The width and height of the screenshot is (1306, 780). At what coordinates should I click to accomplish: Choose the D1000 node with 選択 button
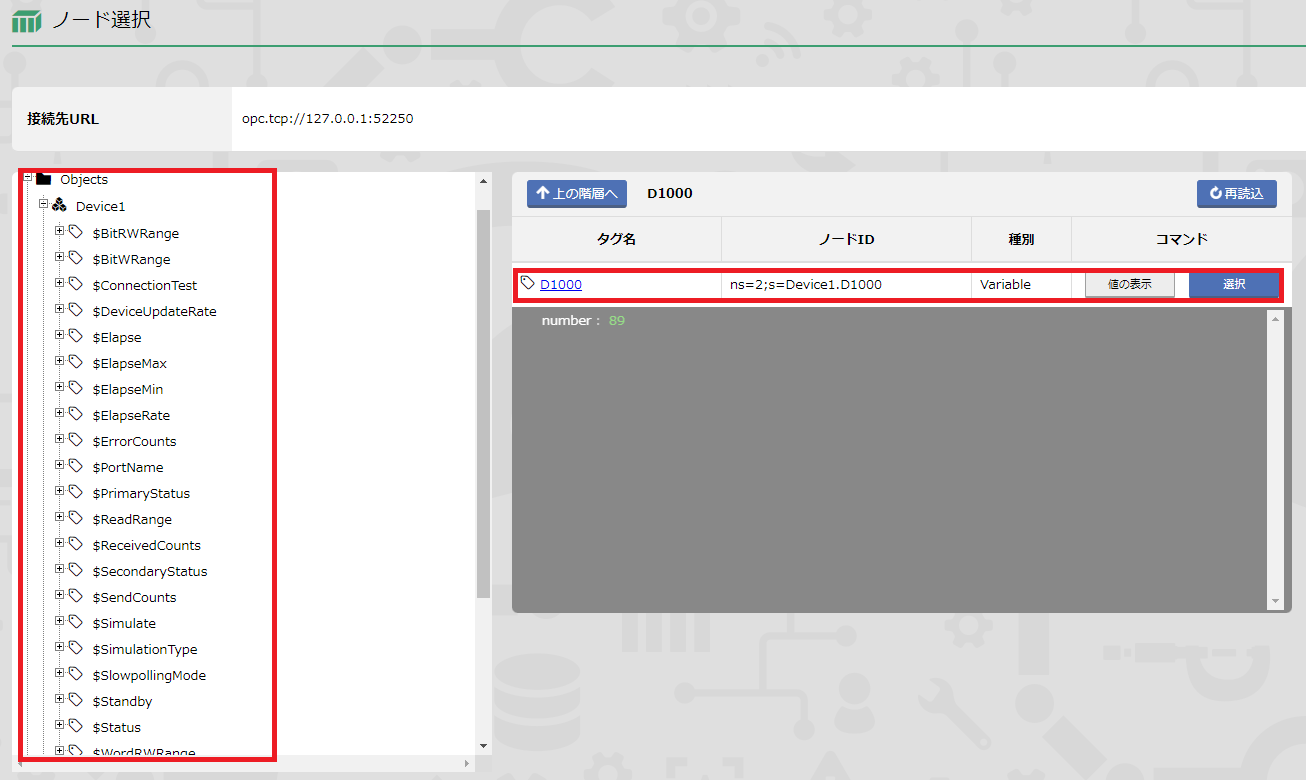point(1234,284)
